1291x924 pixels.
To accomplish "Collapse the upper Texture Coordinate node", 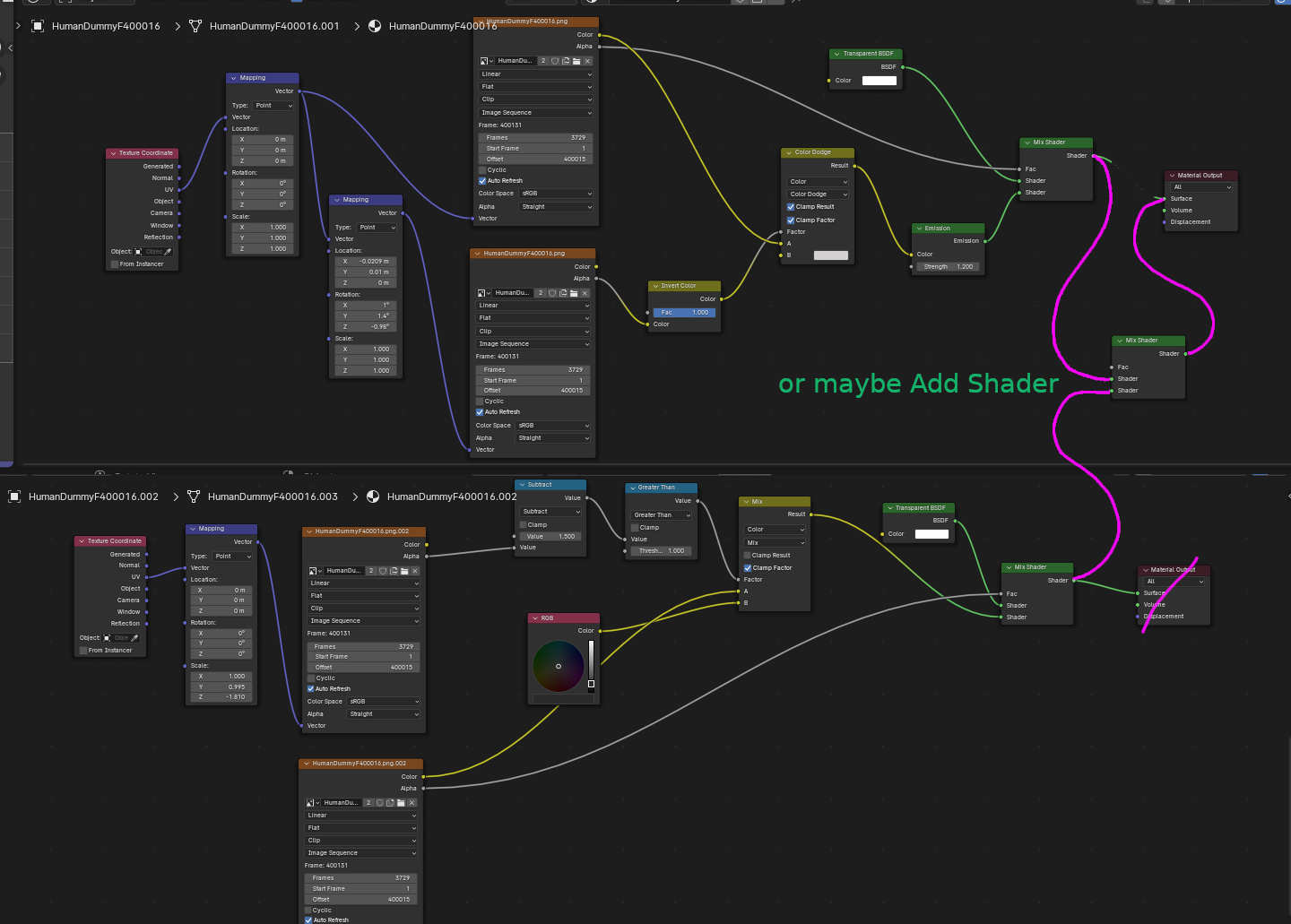I will point(113,153).
